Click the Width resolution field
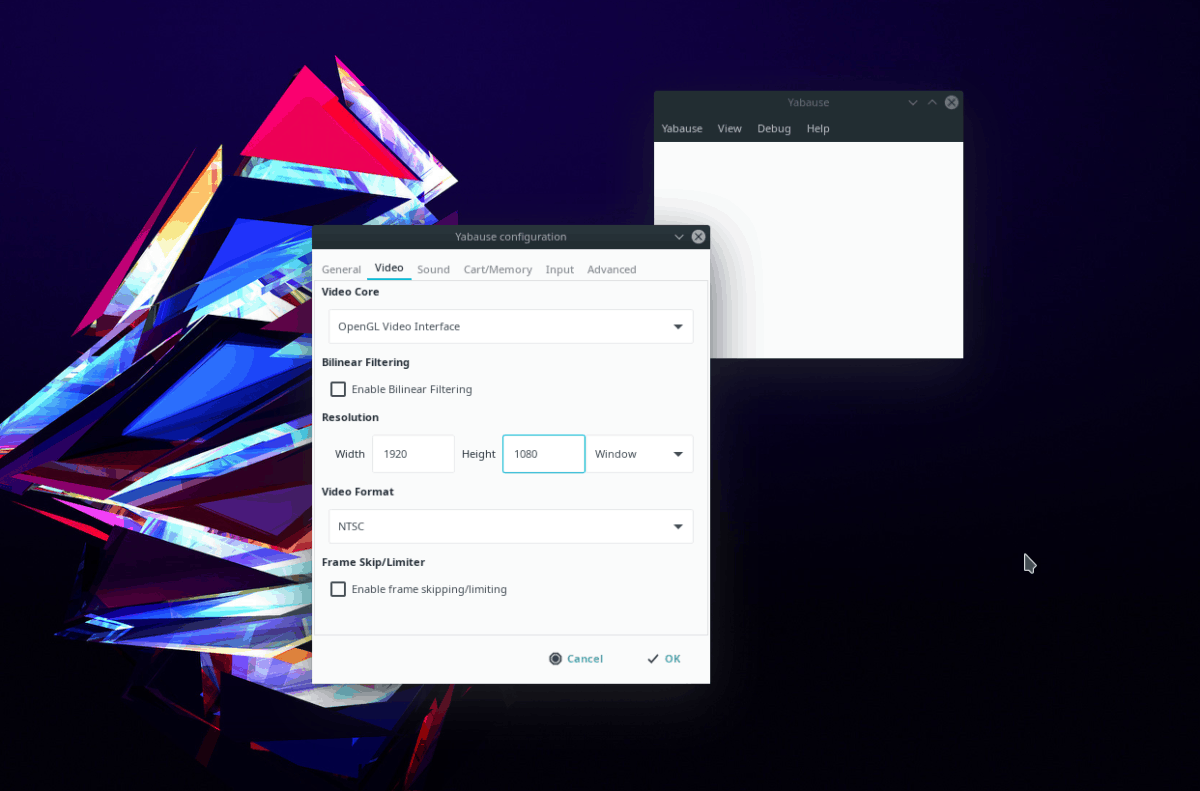The width and height of the screenshot is (1200, 791). (x=413, y=454)
